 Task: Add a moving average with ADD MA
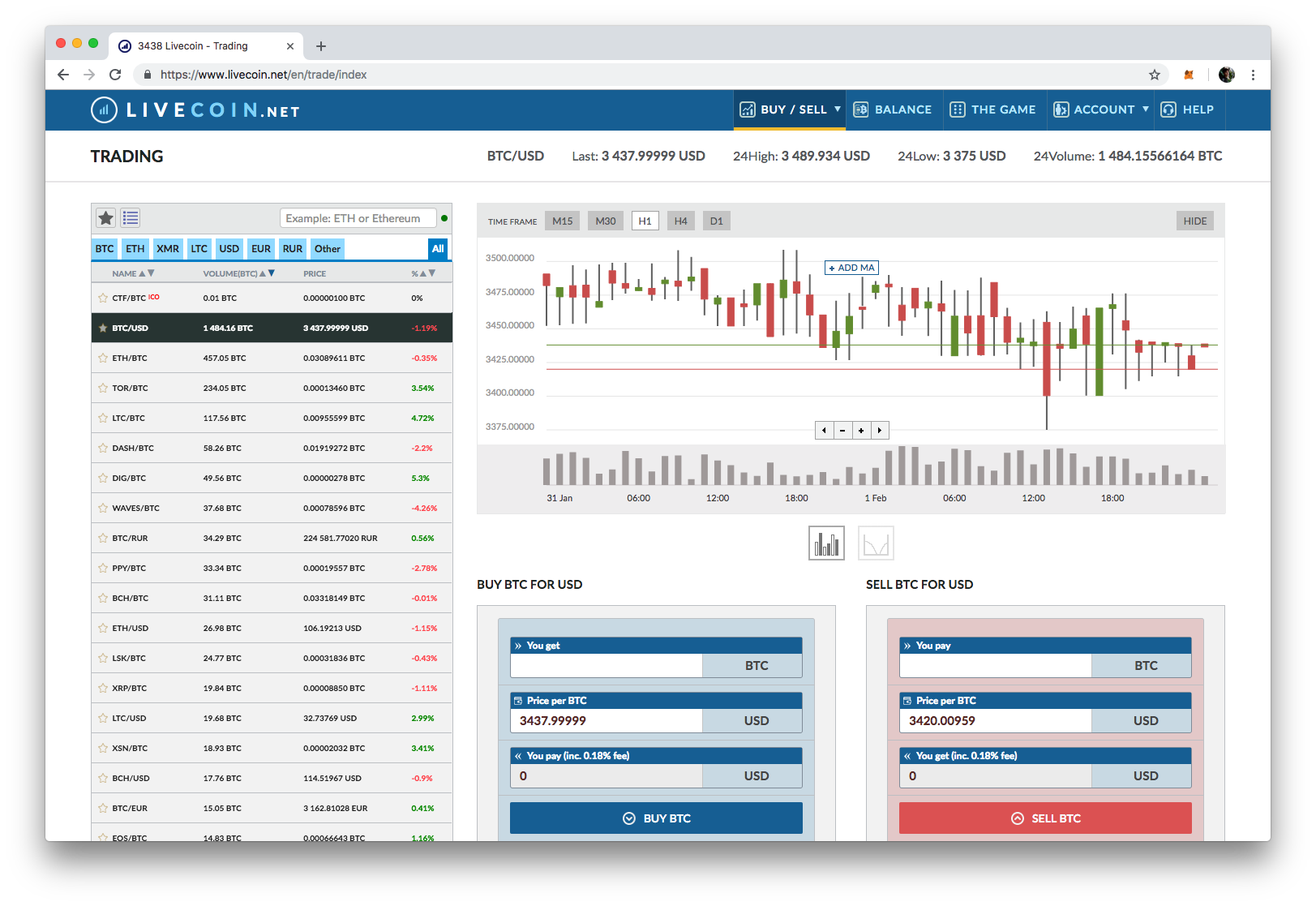pos(851,268)
